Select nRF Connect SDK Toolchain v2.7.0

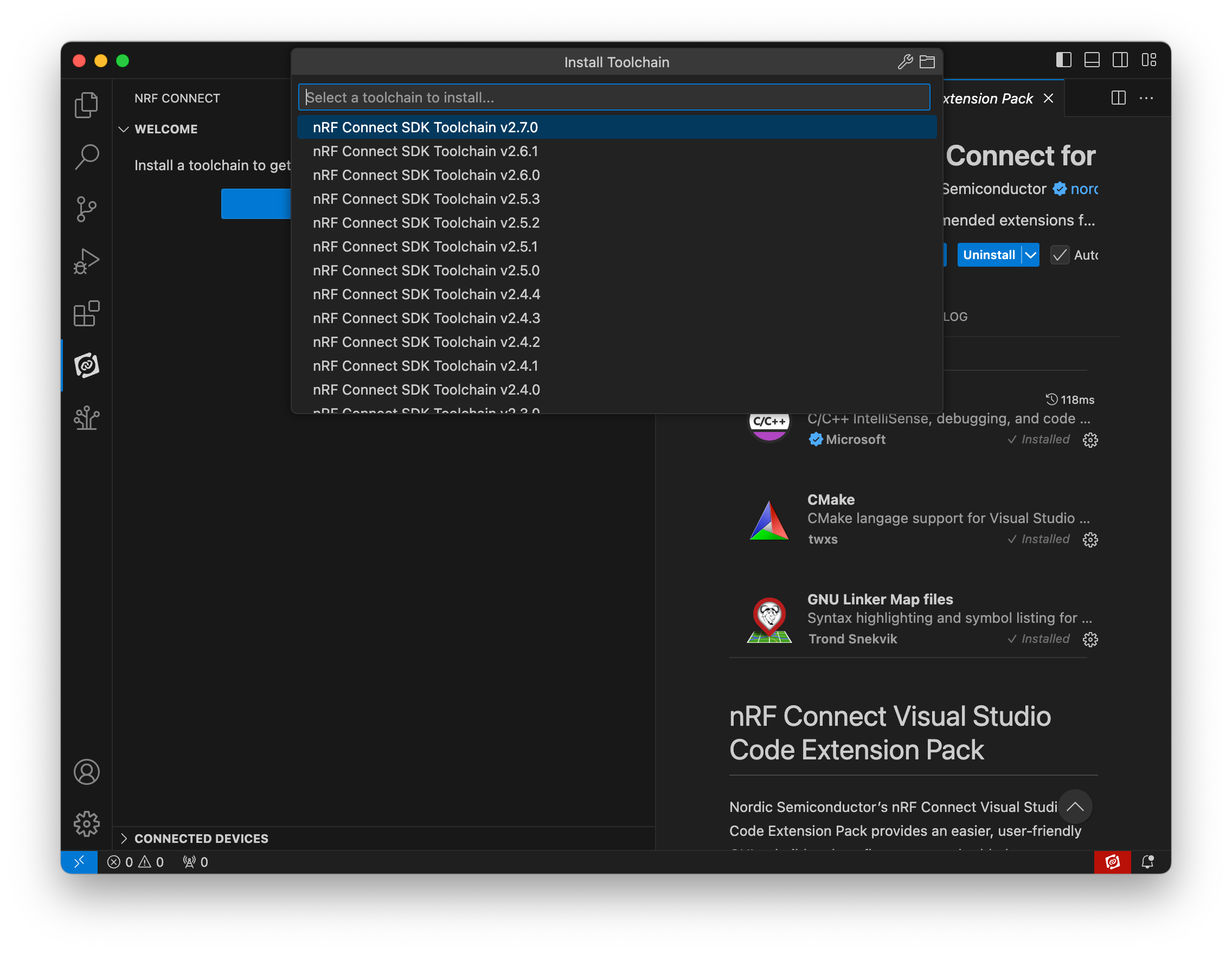click(x=617, y=127)
